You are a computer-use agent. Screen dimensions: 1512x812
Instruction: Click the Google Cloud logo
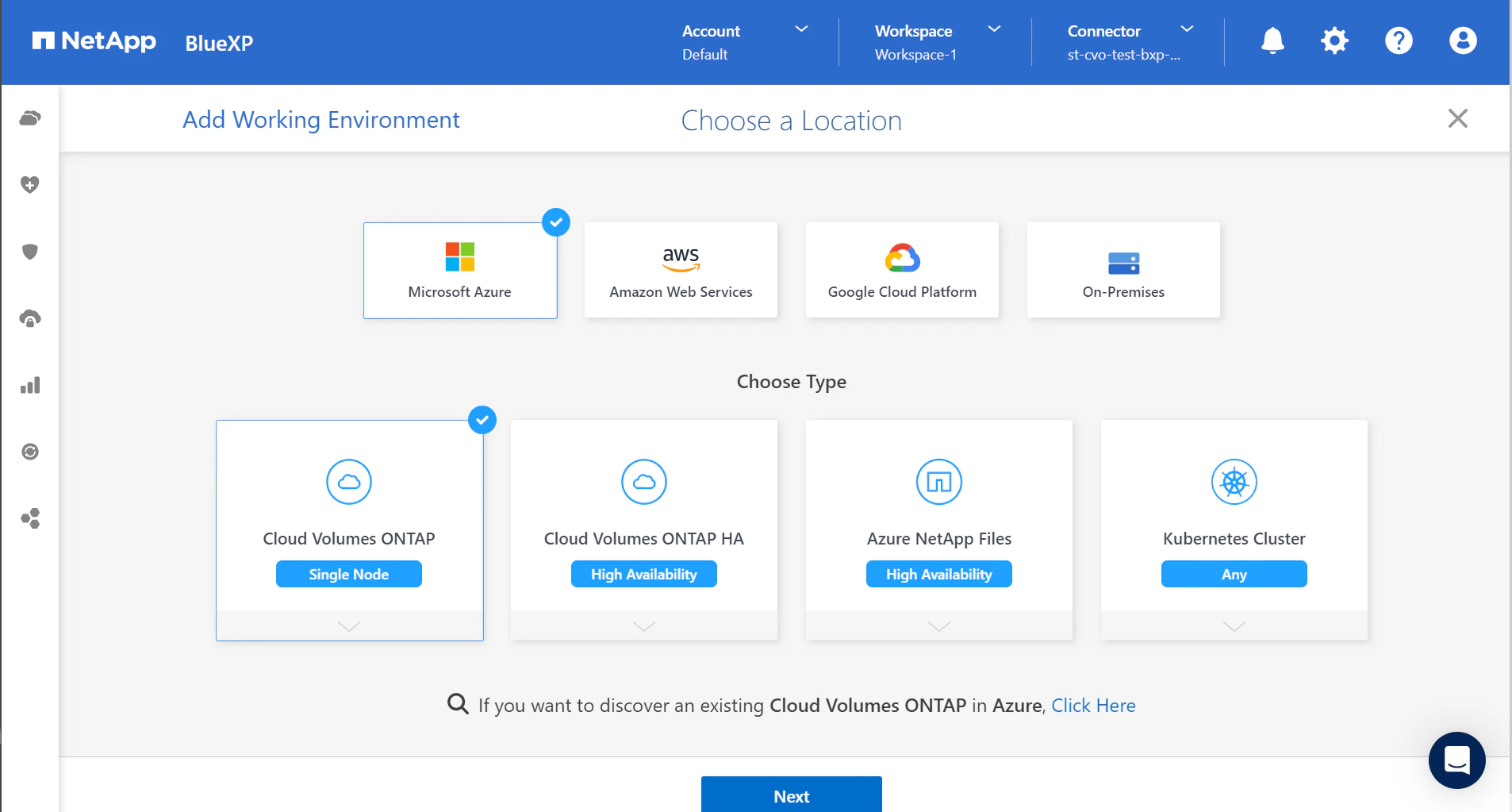[x=902, y=258]
